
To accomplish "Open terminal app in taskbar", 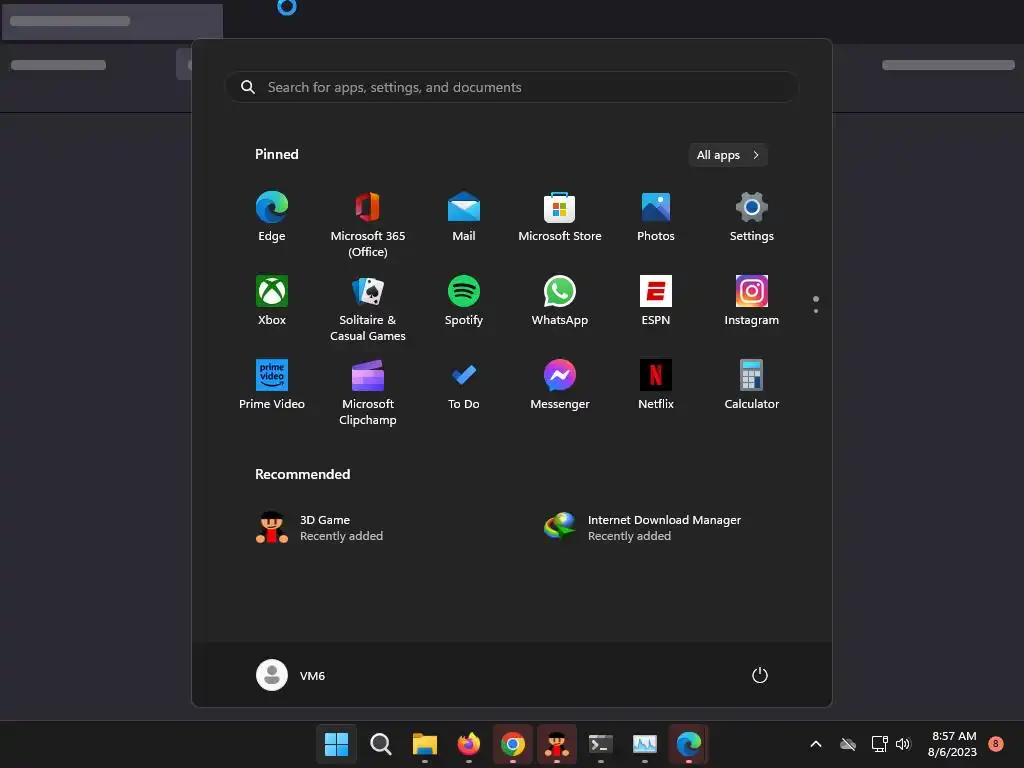I will coord(600,744).
